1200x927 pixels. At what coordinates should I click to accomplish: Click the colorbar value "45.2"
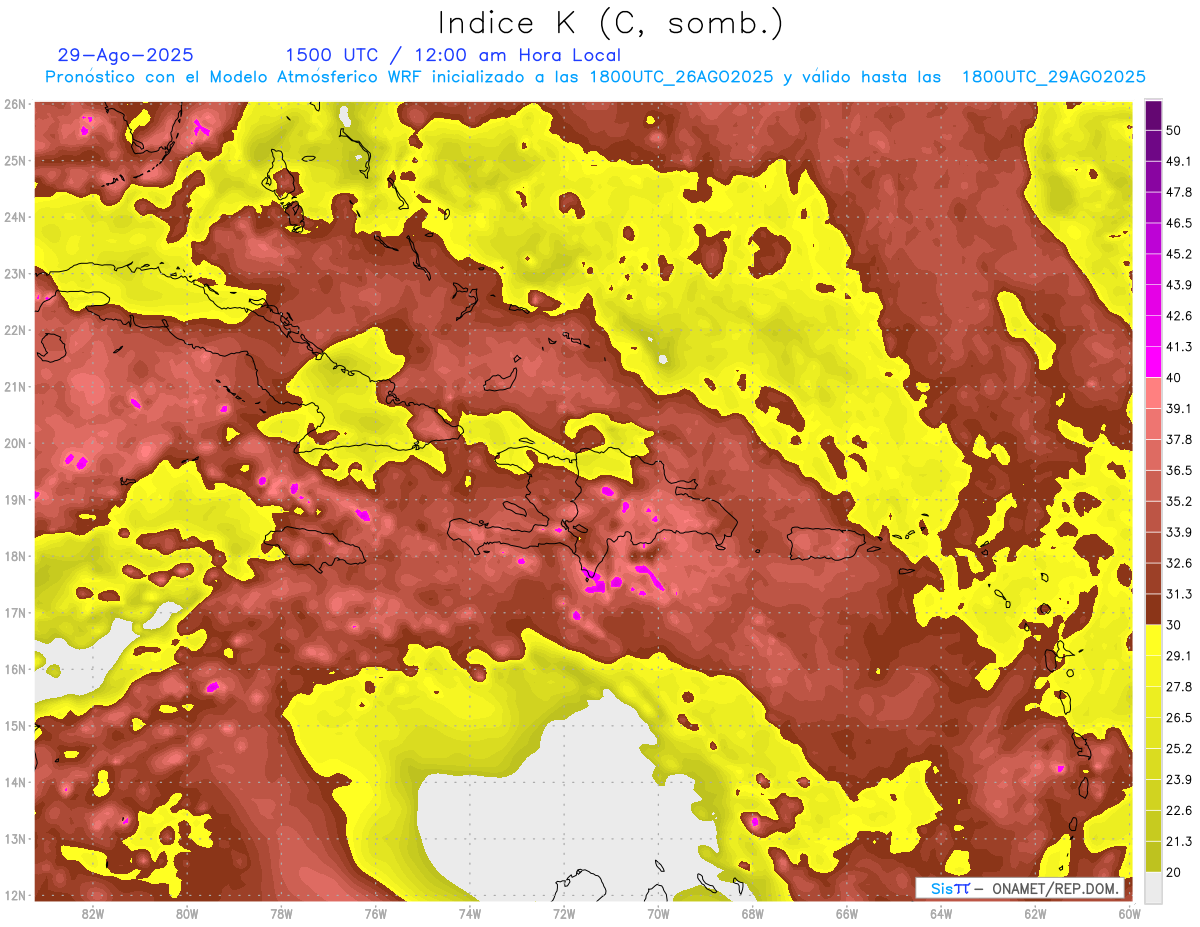(x=1179, y=254)
